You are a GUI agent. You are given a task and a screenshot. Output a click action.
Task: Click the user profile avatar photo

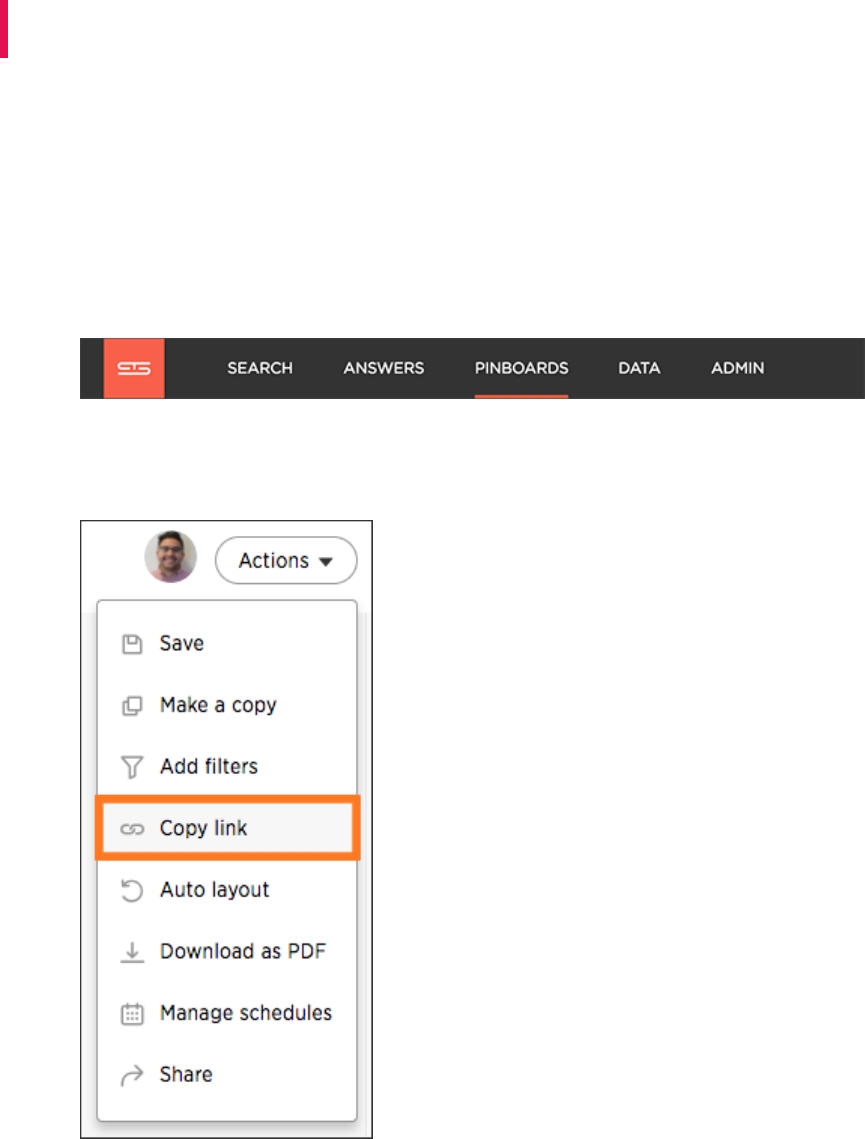tap(171, 556)
